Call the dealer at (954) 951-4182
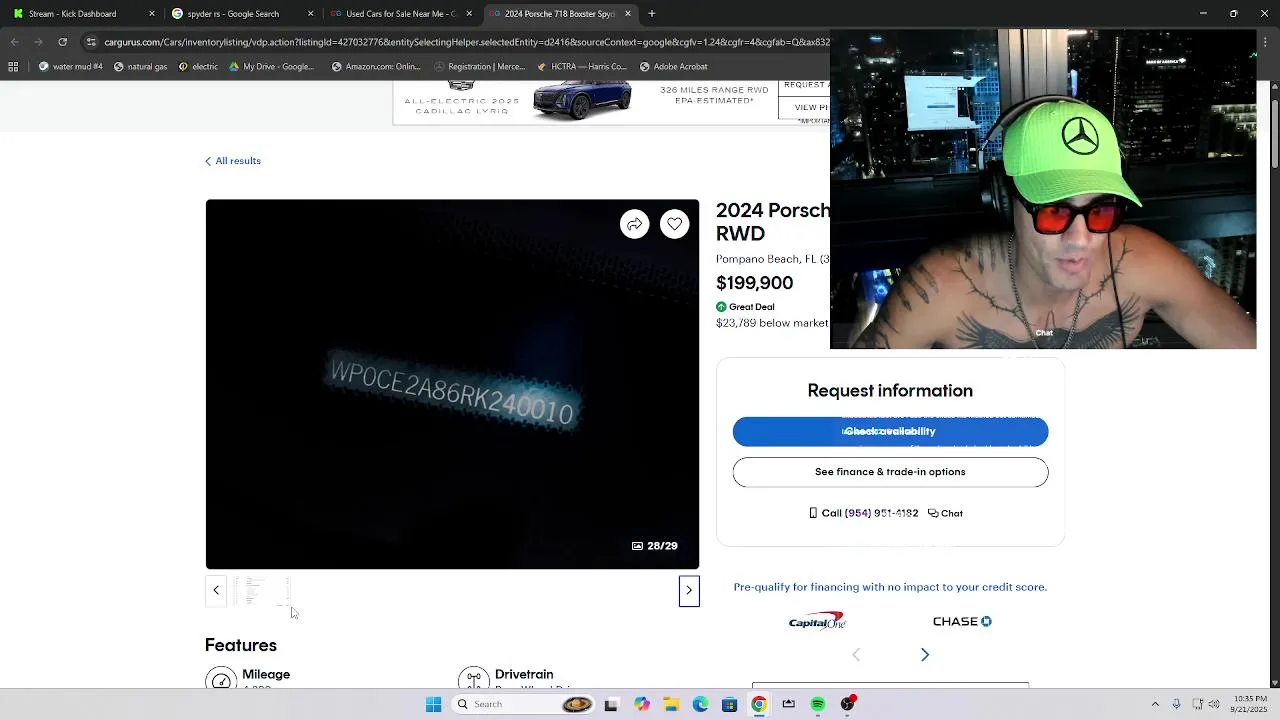The height and width of the screenshot is (720, 1280). pyautogui.click(x=863, y=513)
